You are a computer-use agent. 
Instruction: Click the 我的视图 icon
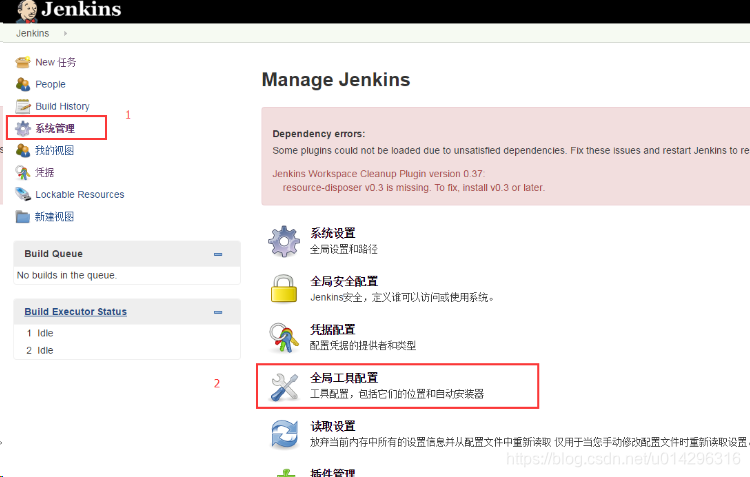[22, 150]
